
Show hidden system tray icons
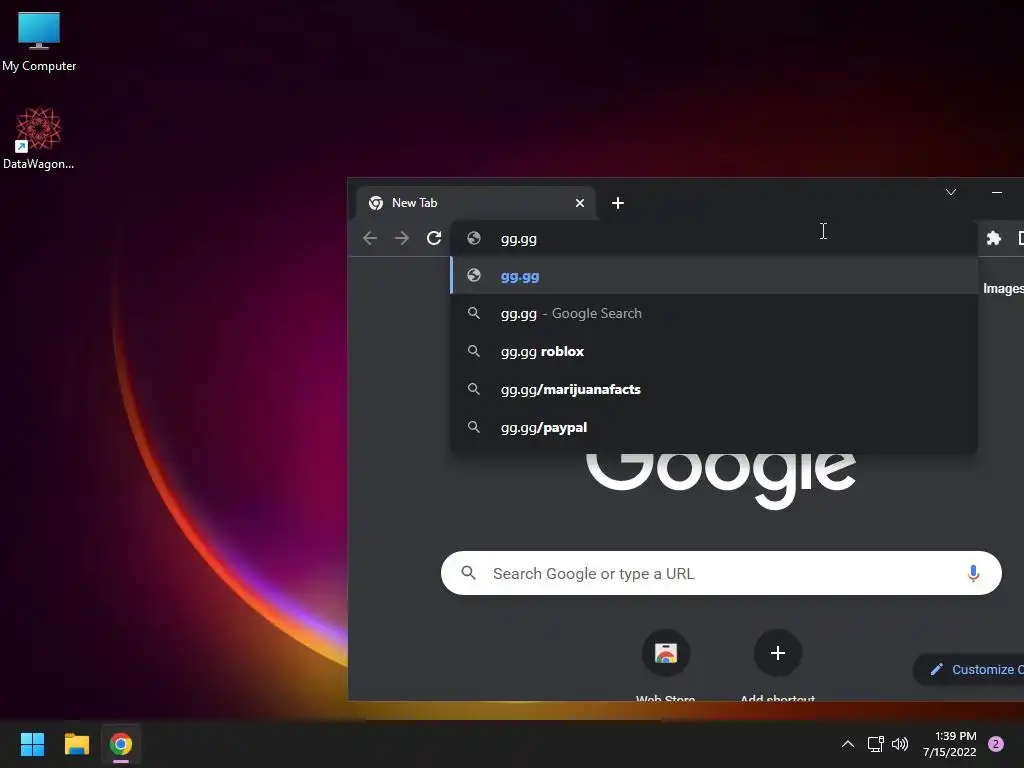pos(848,744)
